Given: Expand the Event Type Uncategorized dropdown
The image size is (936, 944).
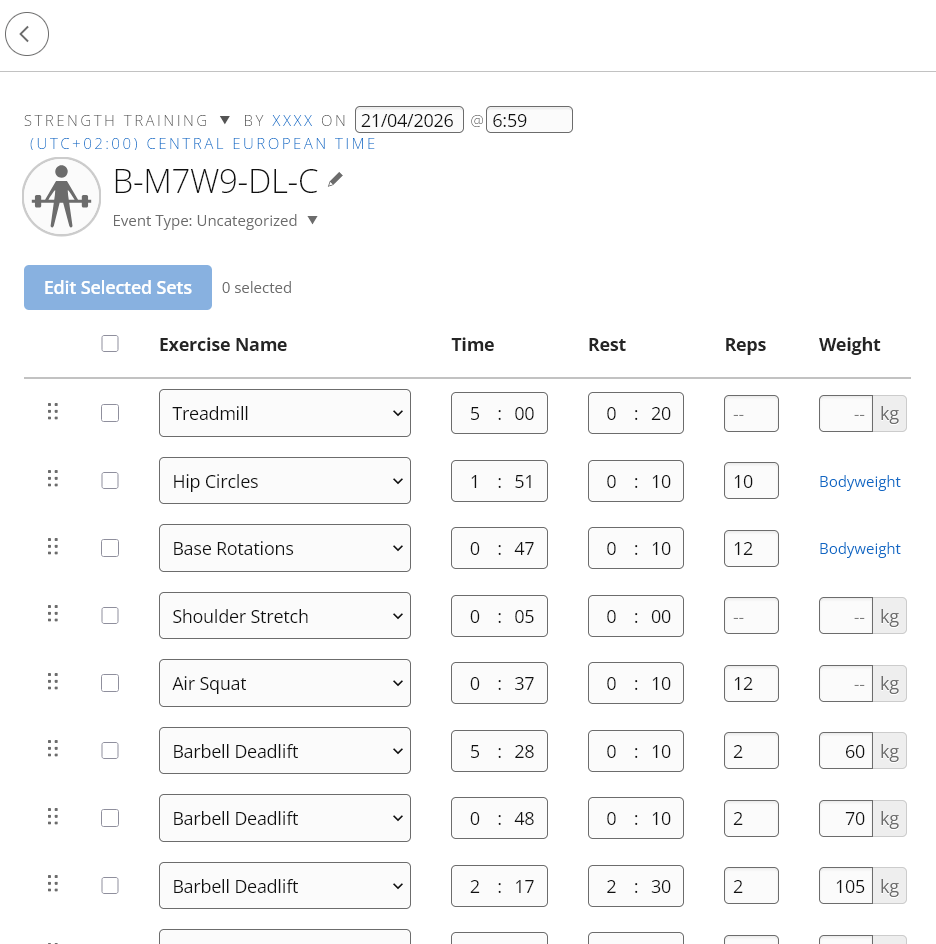Looking at the screenshot, I should [x=312, y=220].
